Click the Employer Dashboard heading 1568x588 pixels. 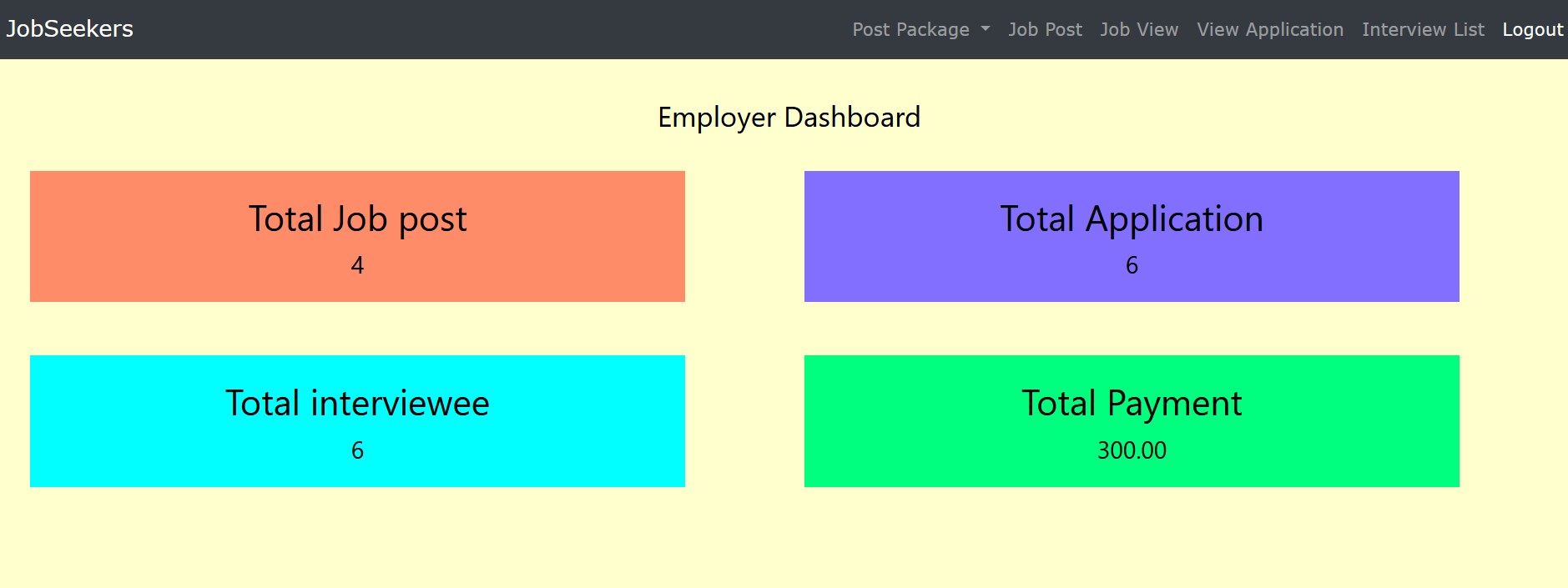(x=789, y=118)
